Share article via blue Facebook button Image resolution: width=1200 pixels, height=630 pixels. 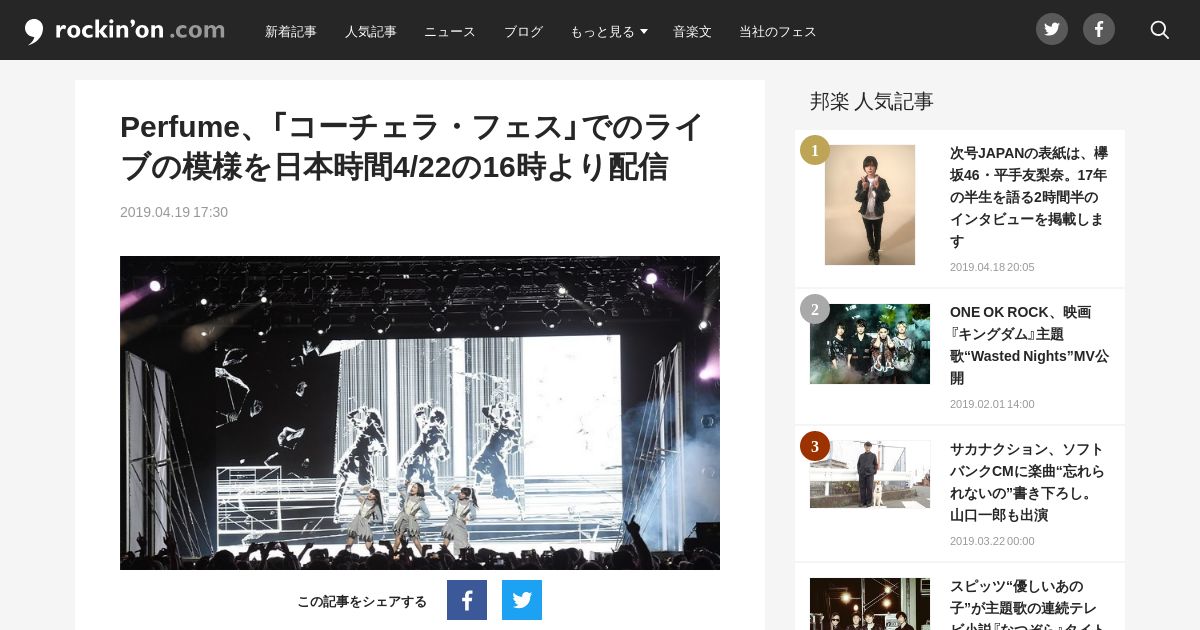click(x=467, y=600)
